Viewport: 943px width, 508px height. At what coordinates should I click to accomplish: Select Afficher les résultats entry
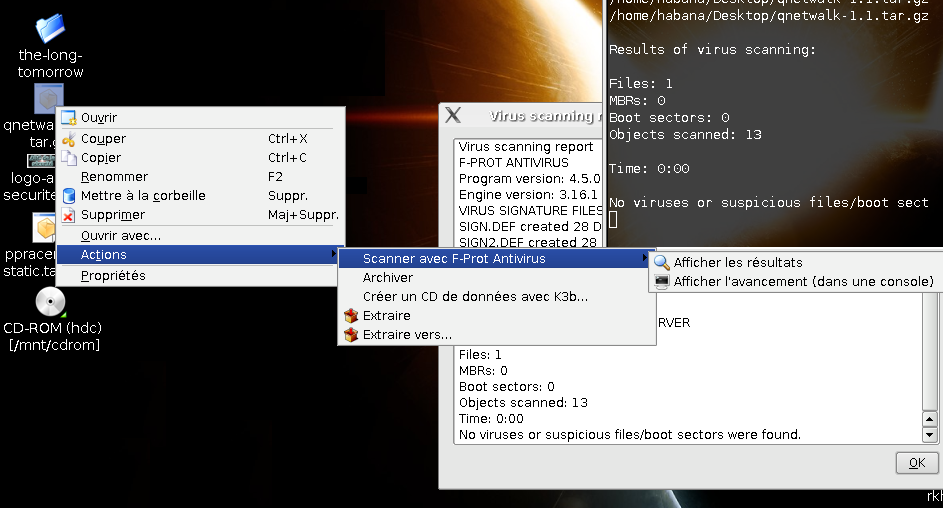coord(795,263)
